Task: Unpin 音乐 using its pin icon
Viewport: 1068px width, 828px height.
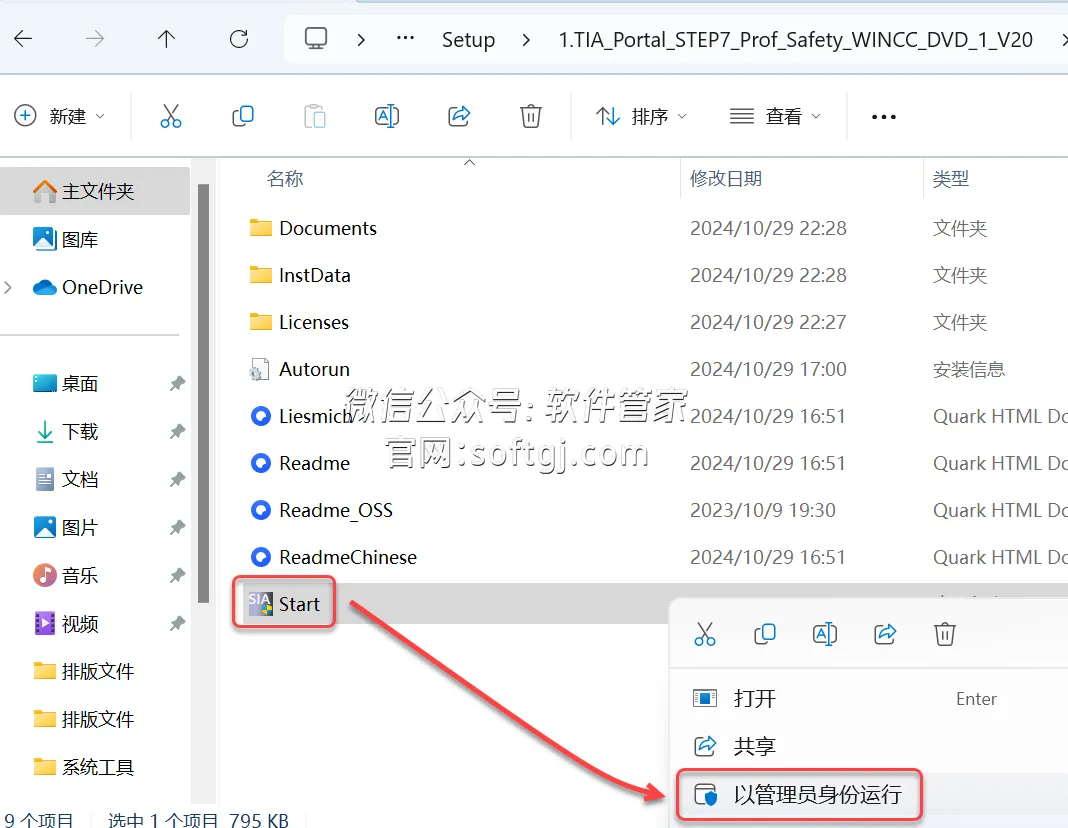Action: point(177,575)
